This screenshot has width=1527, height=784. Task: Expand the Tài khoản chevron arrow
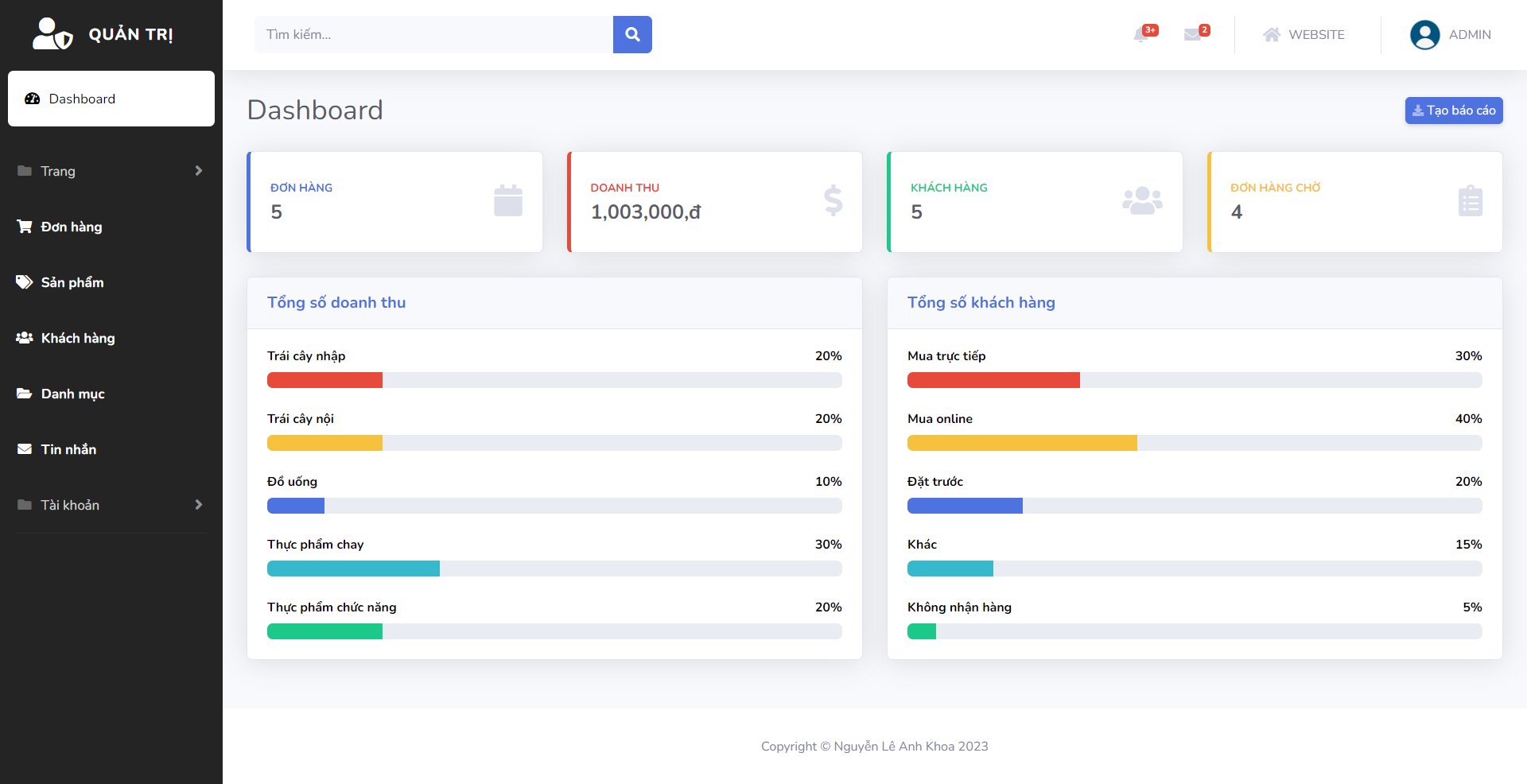click(199, 505)
